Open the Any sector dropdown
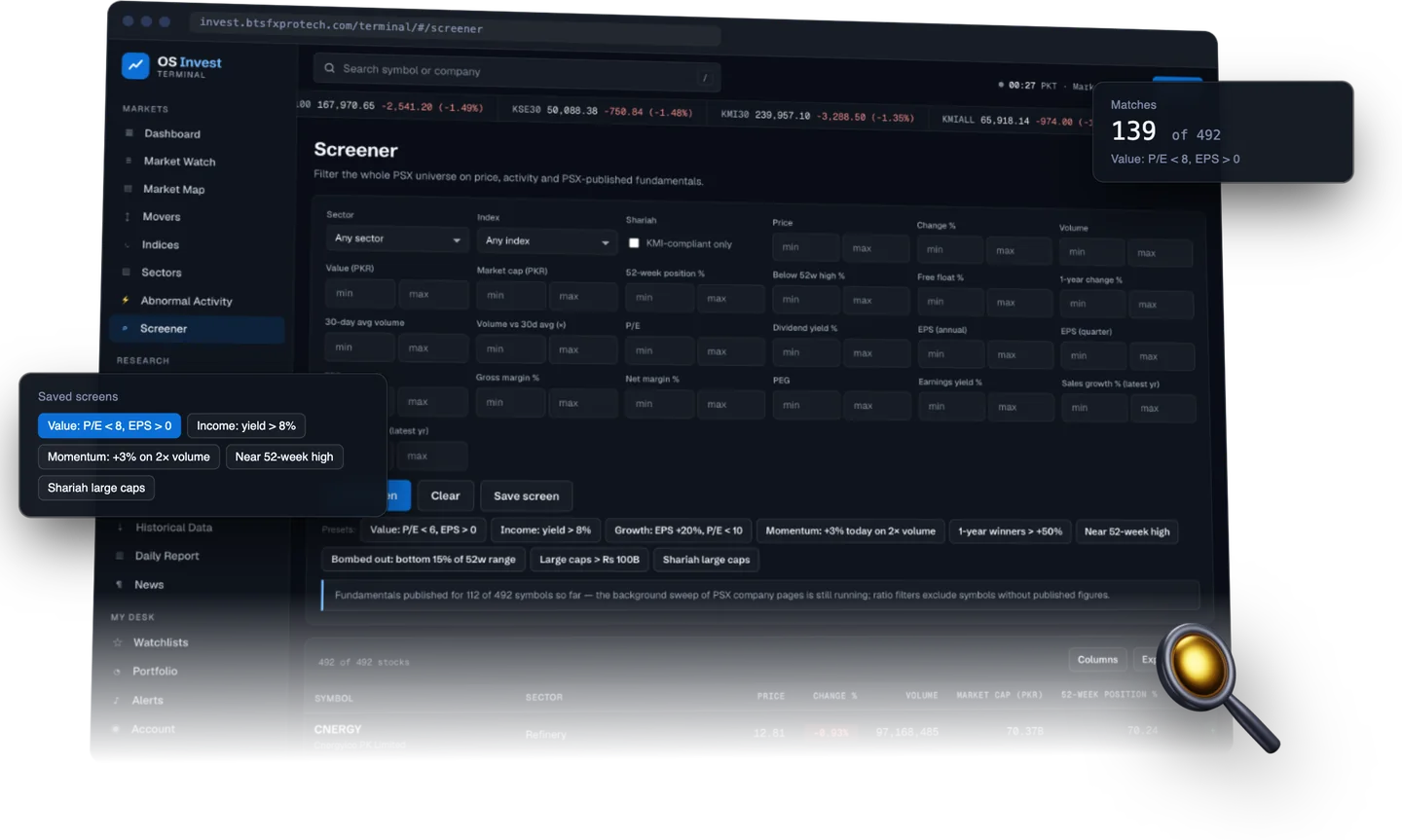The width and height of the screenshot is (1402, 840). [395, 238]
